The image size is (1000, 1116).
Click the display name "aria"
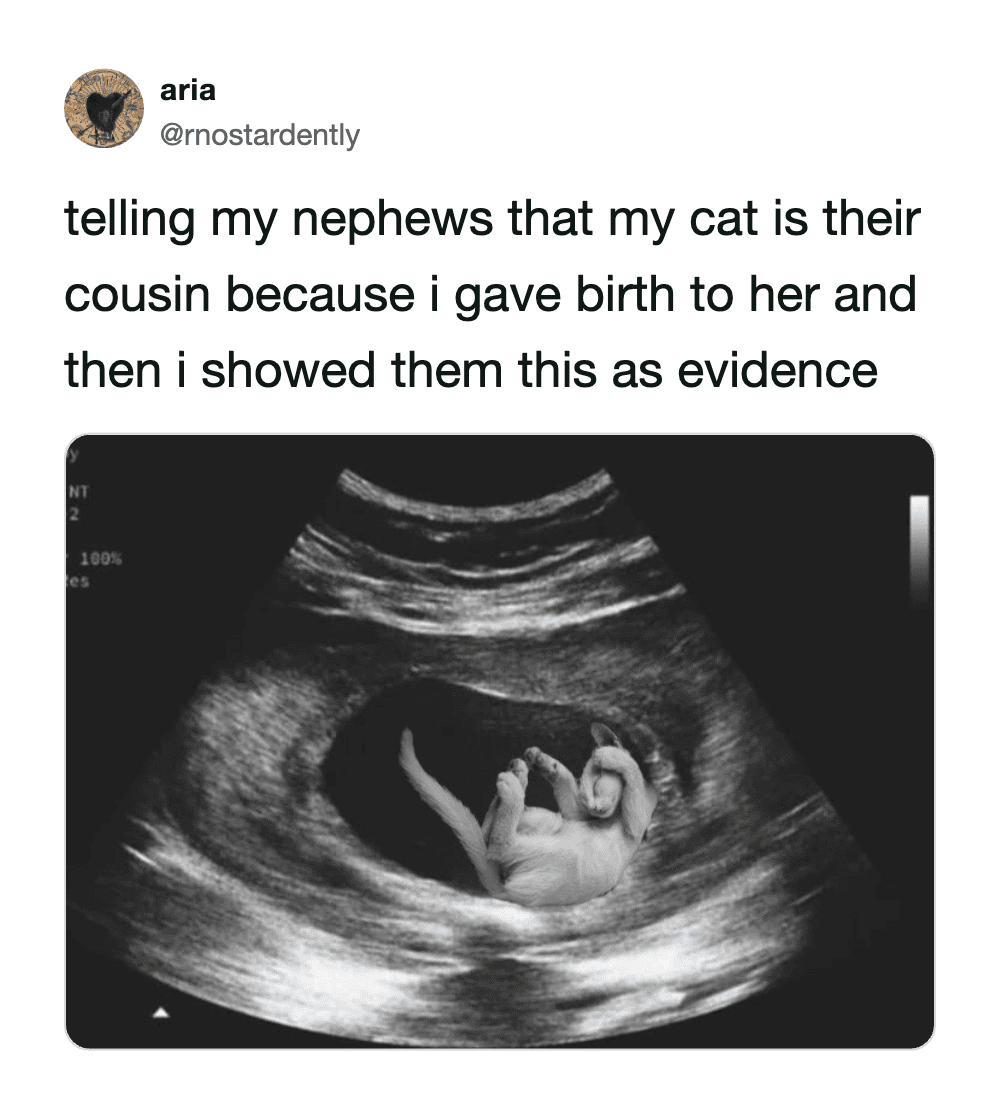tap(188, 90)
